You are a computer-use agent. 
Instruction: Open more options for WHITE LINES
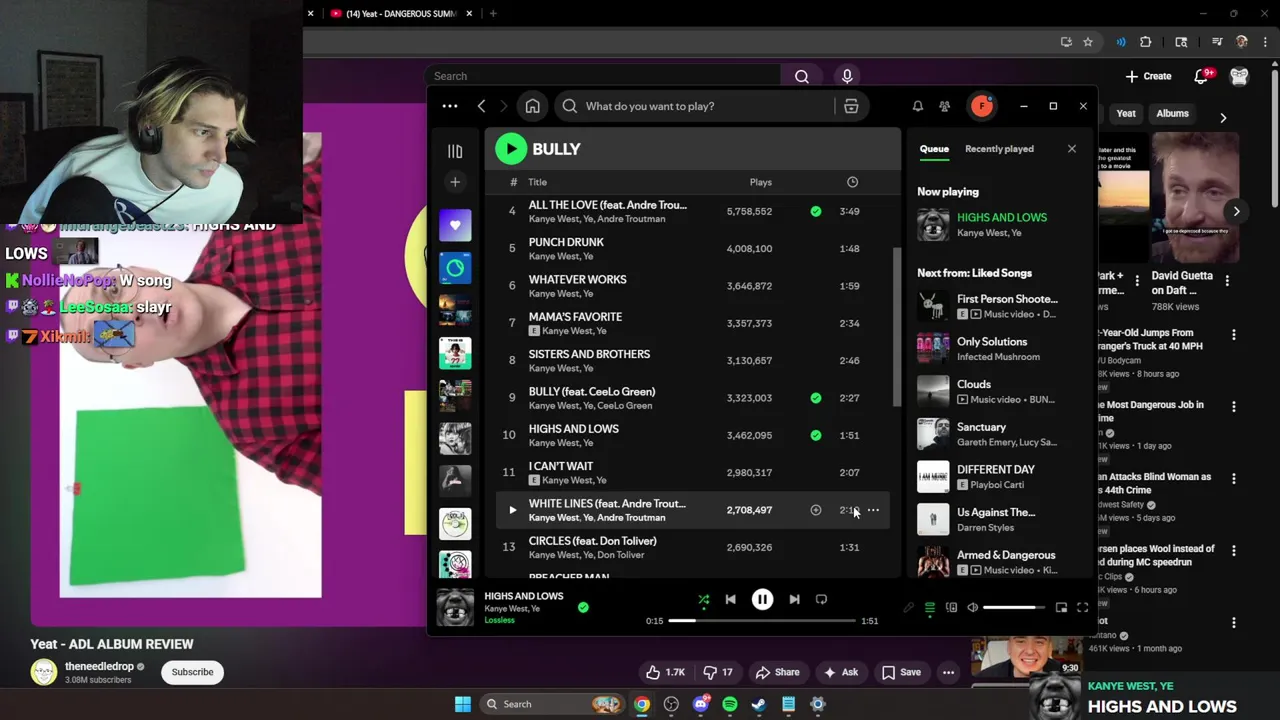(x=873, y=510)
